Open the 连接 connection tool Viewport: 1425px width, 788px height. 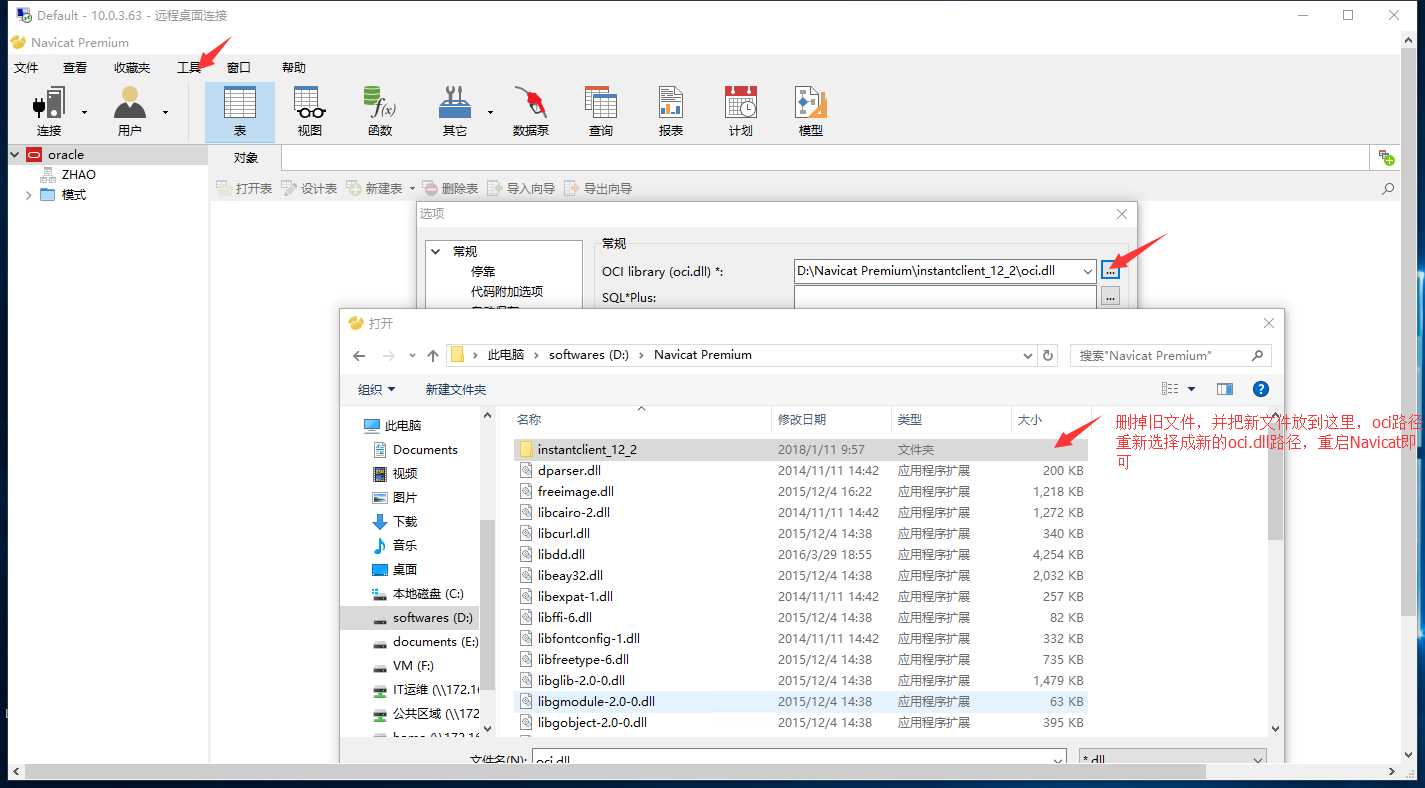point(49,110)
